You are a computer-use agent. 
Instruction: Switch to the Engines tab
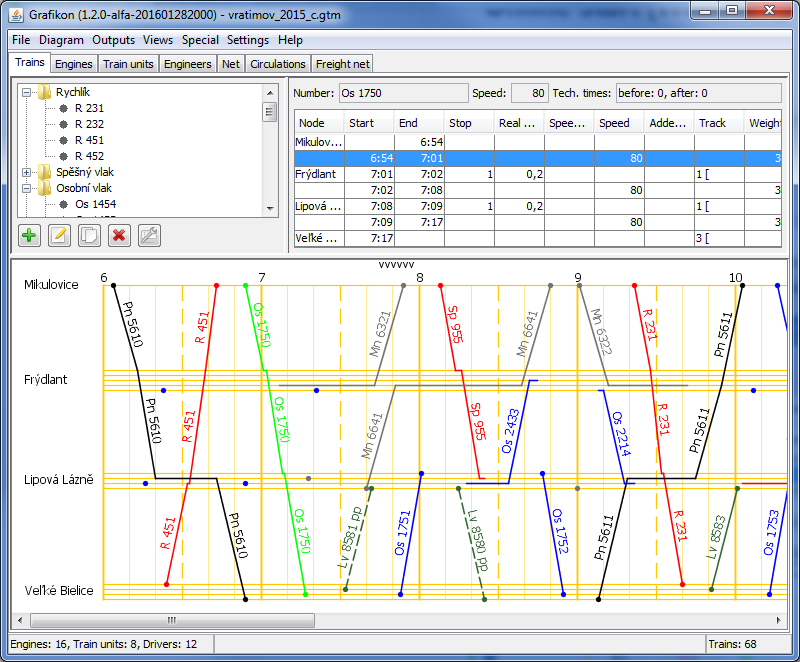(x=73, y=64)
